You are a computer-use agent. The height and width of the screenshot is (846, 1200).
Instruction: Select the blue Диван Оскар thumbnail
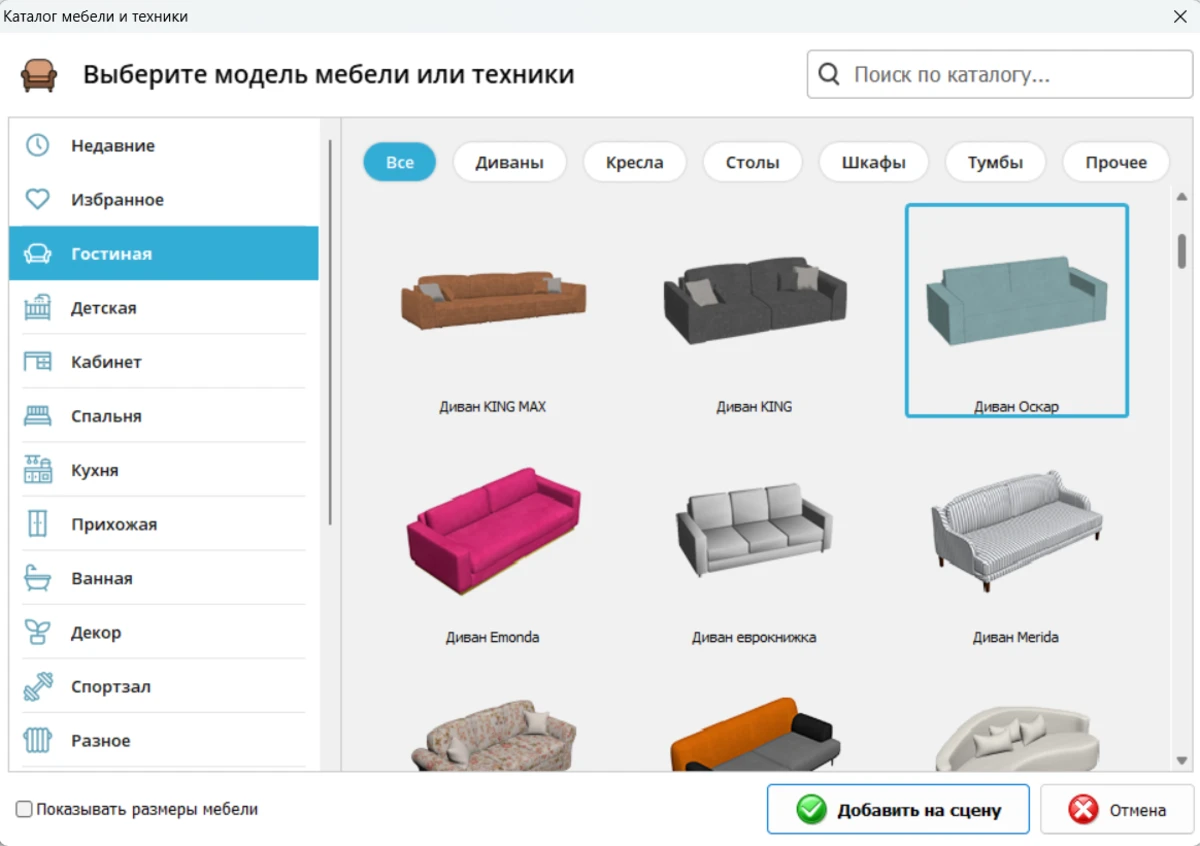point(1017,300)
